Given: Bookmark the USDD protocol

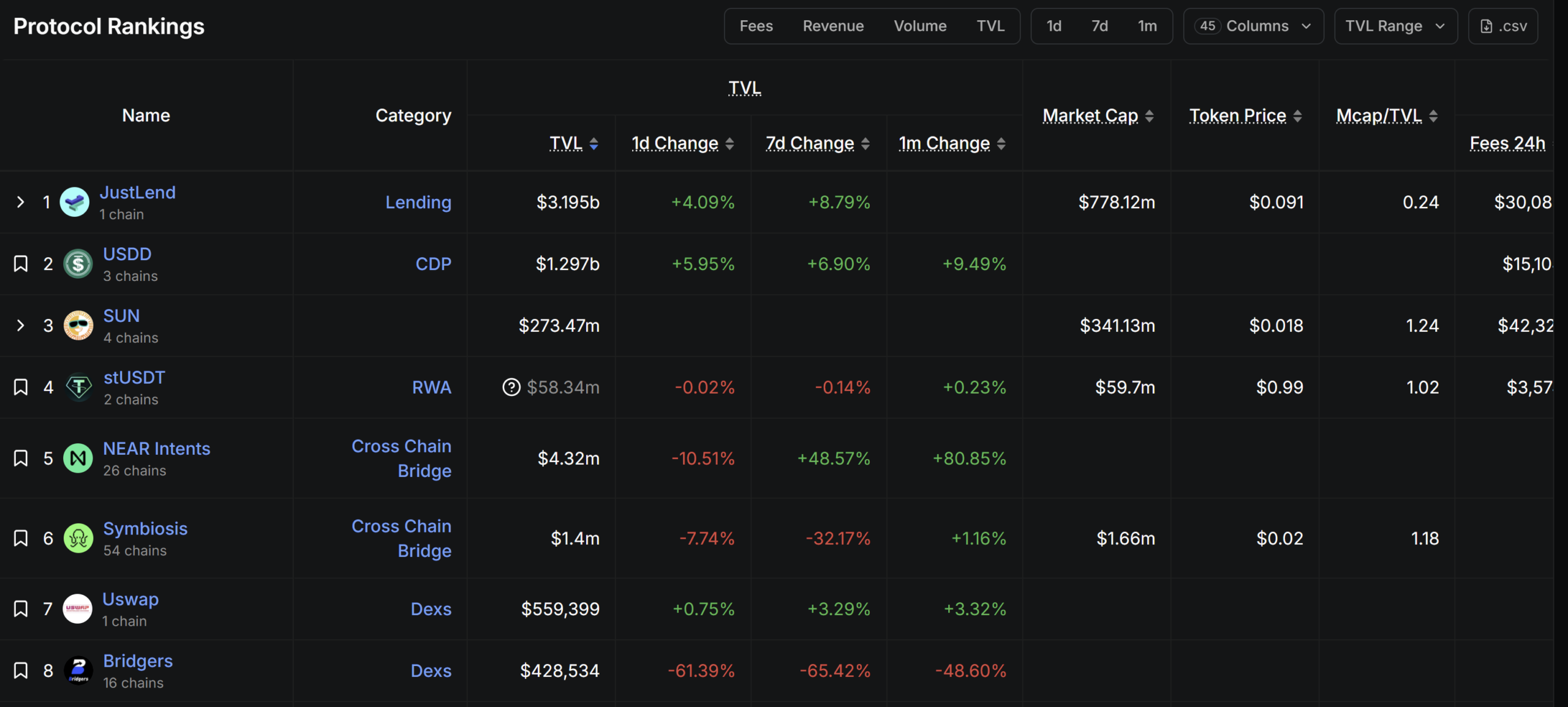Looking at the screenshot, I should (x=21, y=264).
